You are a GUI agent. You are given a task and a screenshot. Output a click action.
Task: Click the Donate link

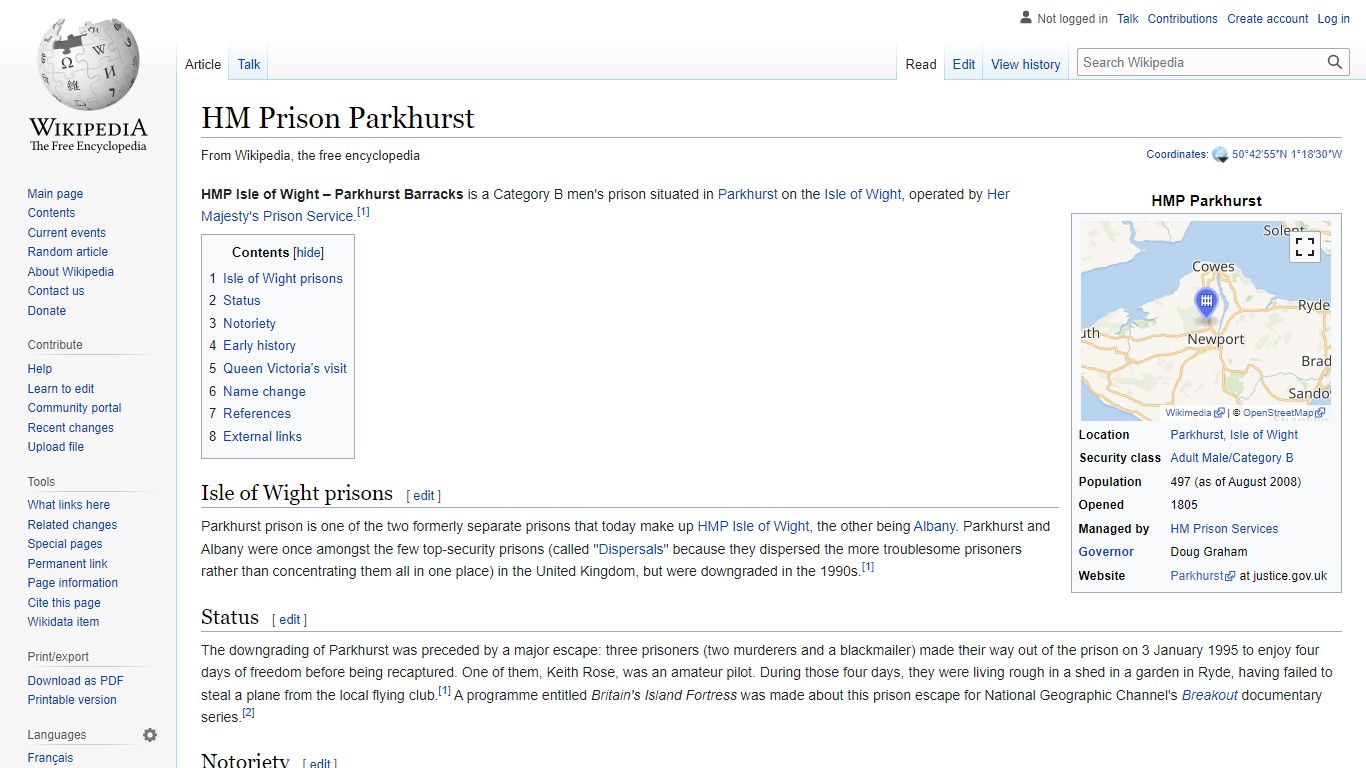(47, 311)
